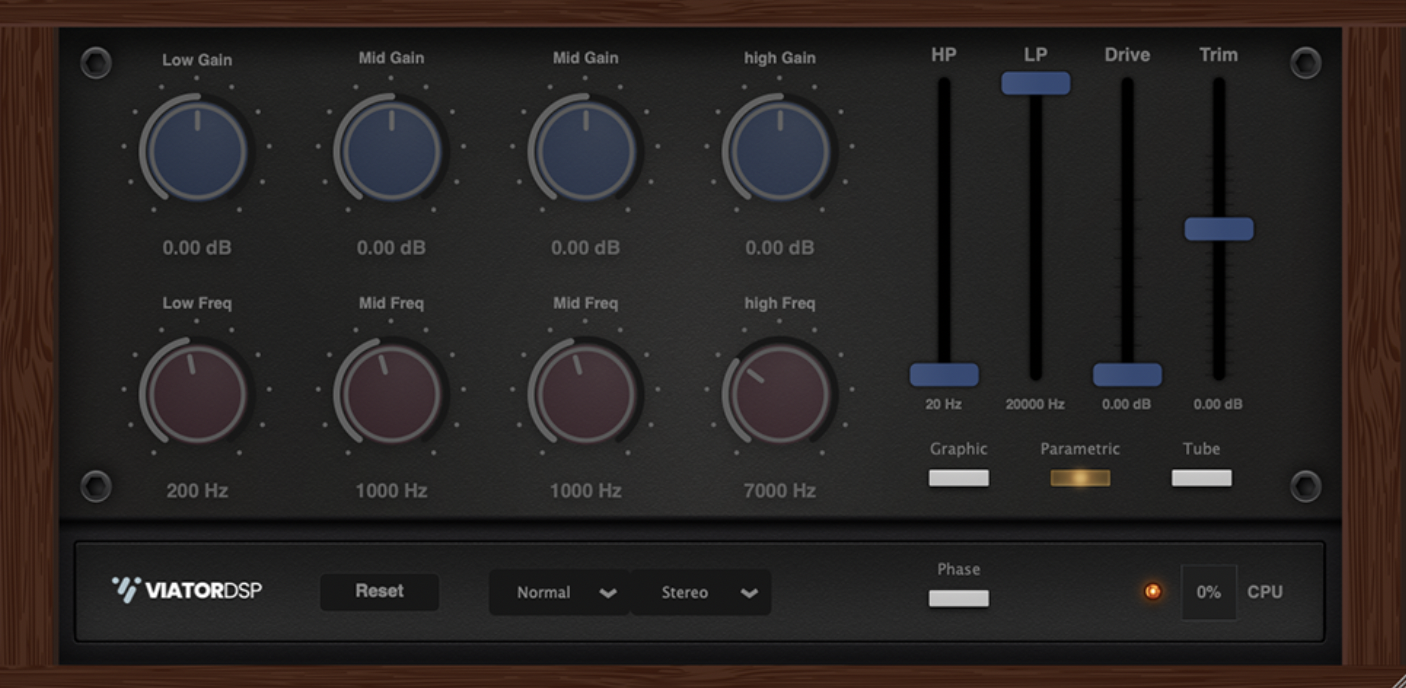The width and height of the screenshot is (1406, 688).
Task: Click the high Gain knob
Action: pyautogui.click(x=779, y=151)
